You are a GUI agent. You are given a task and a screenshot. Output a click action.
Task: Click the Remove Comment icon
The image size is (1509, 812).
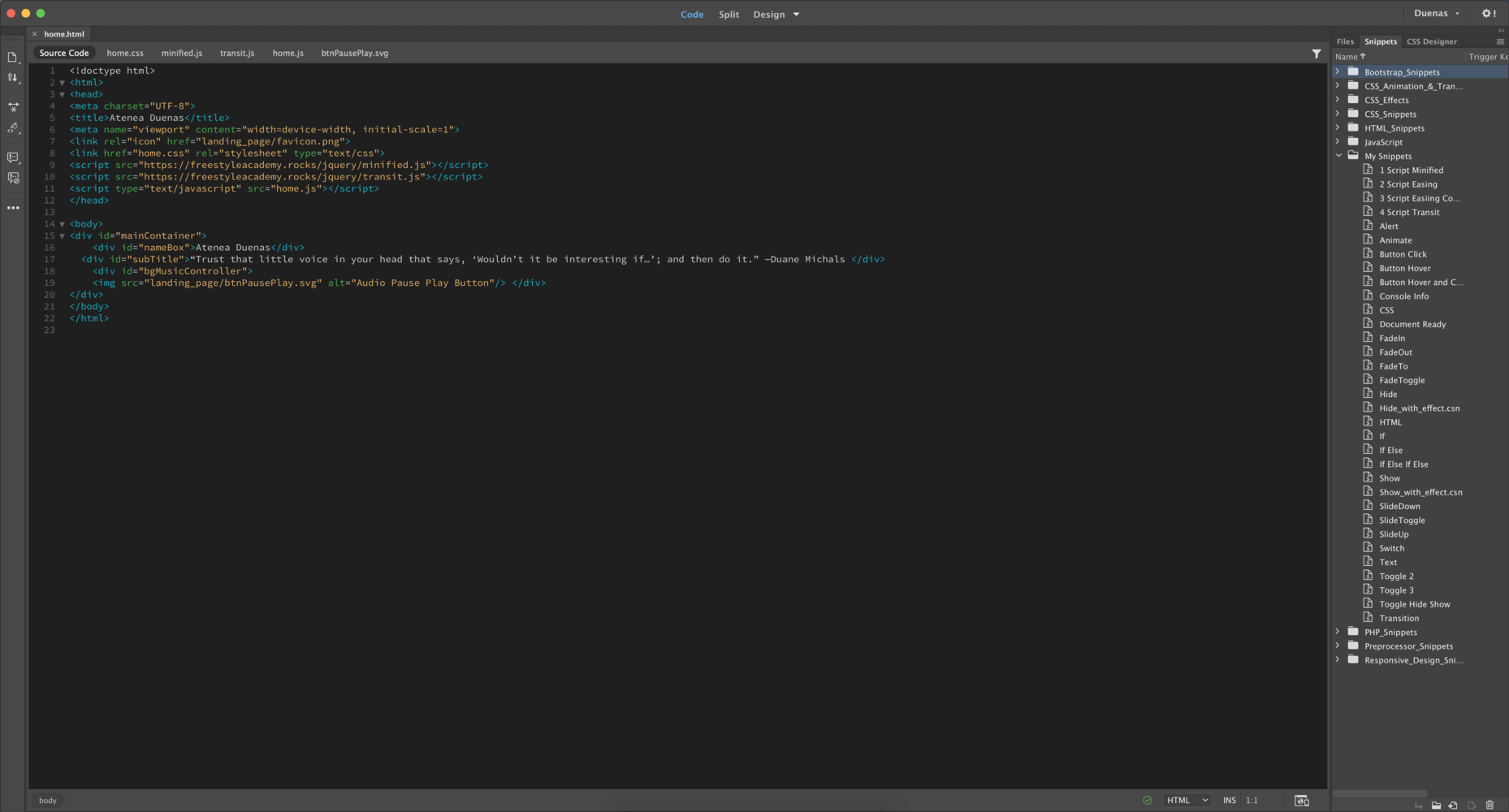13,178
